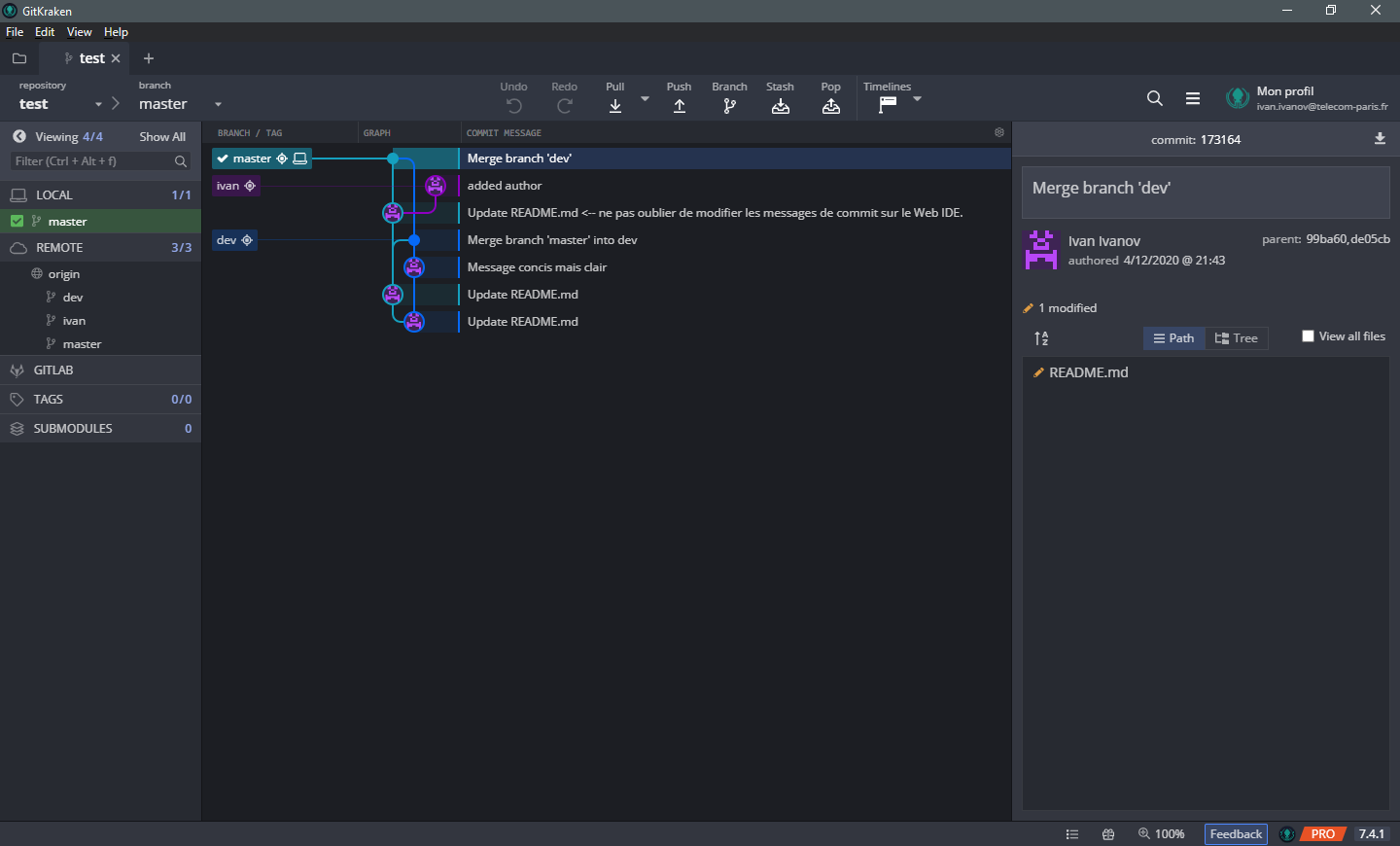
Task: Click the filter field search icon
Action: tap(181, 161)
